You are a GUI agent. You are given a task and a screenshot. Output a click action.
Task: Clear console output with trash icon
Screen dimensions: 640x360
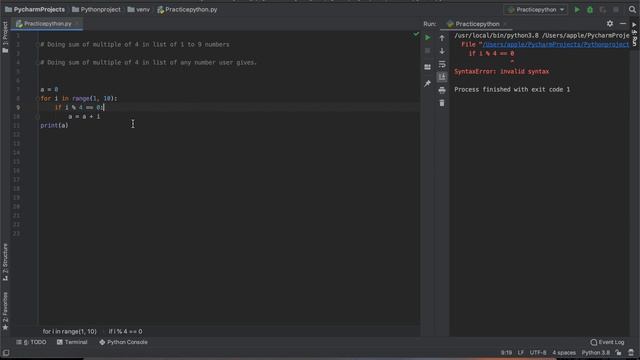tap(442, 103)
